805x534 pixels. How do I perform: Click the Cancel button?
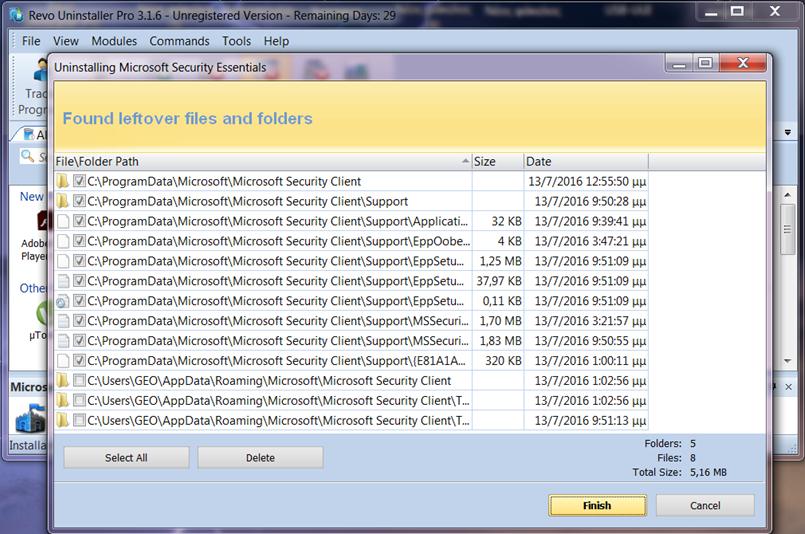tap(705, 505)
